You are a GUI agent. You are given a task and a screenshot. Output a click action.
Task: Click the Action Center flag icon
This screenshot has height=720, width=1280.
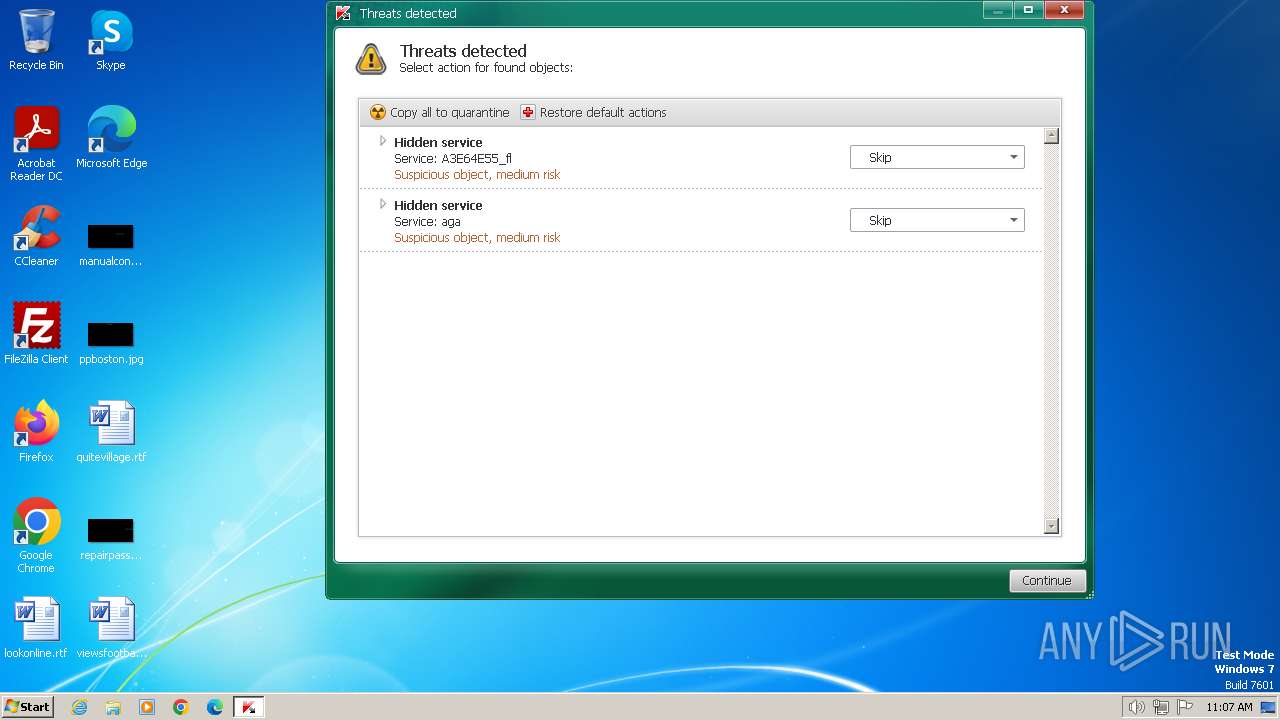1185,707
